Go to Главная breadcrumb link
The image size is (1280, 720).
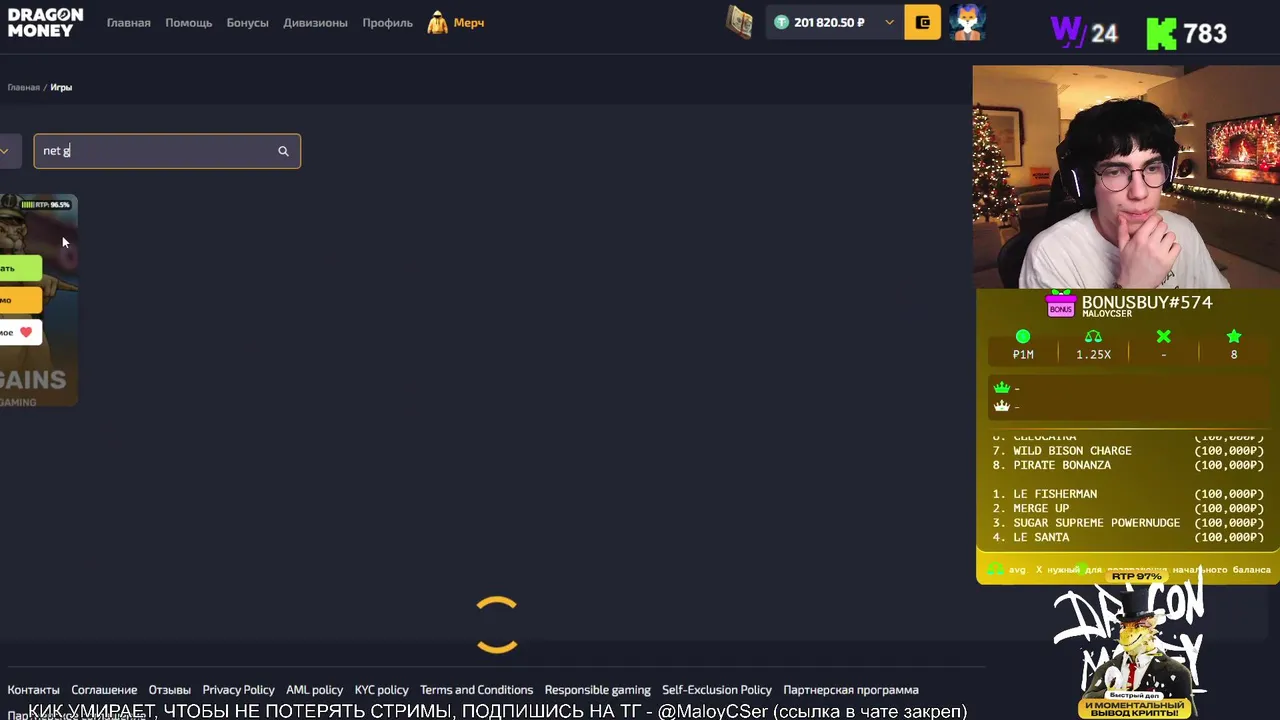24,87
